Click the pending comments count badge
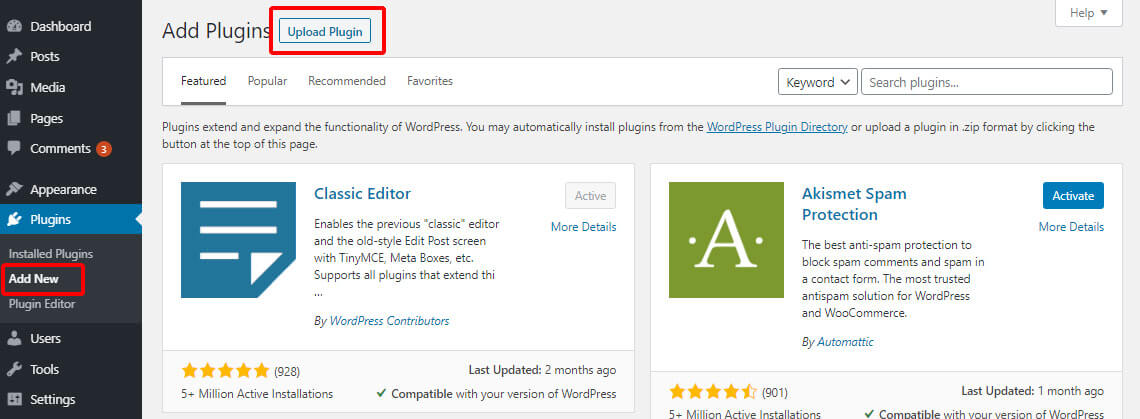Viewport: 1140px width, 419px height. pos(104,149)
